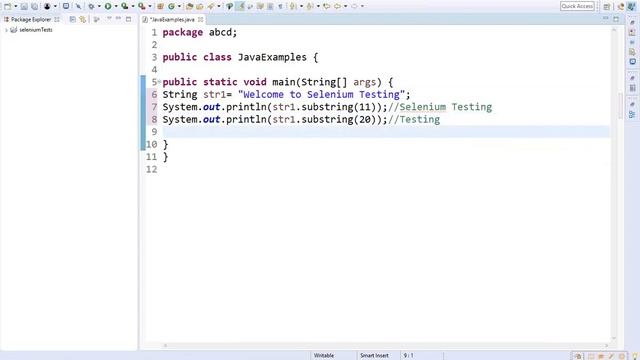The image size is (640, 360).
Task: Click the Back navigation yellow arrow
Action: (x=338, y=6)
